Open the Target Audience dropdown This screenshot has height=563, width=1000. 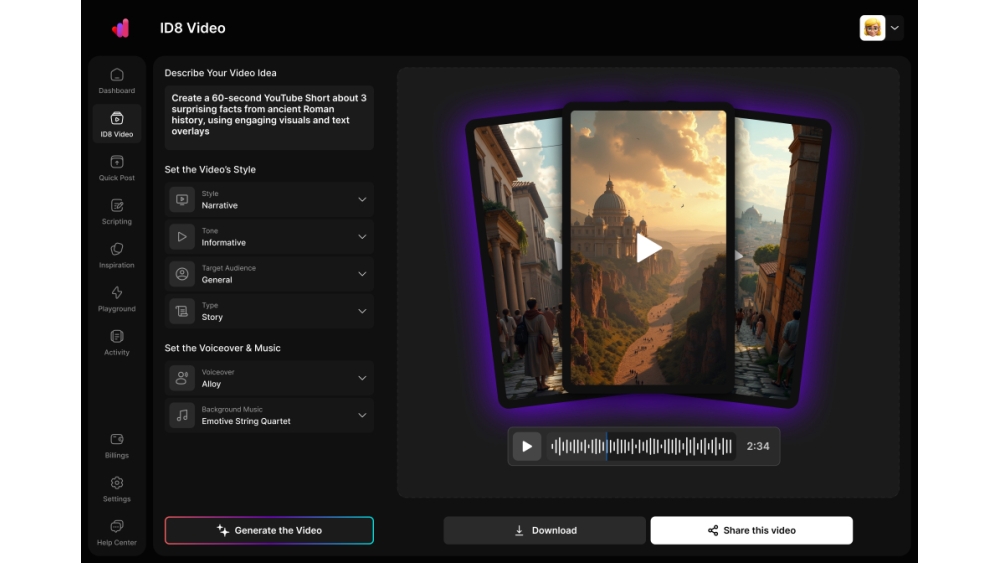coord(269,274)
